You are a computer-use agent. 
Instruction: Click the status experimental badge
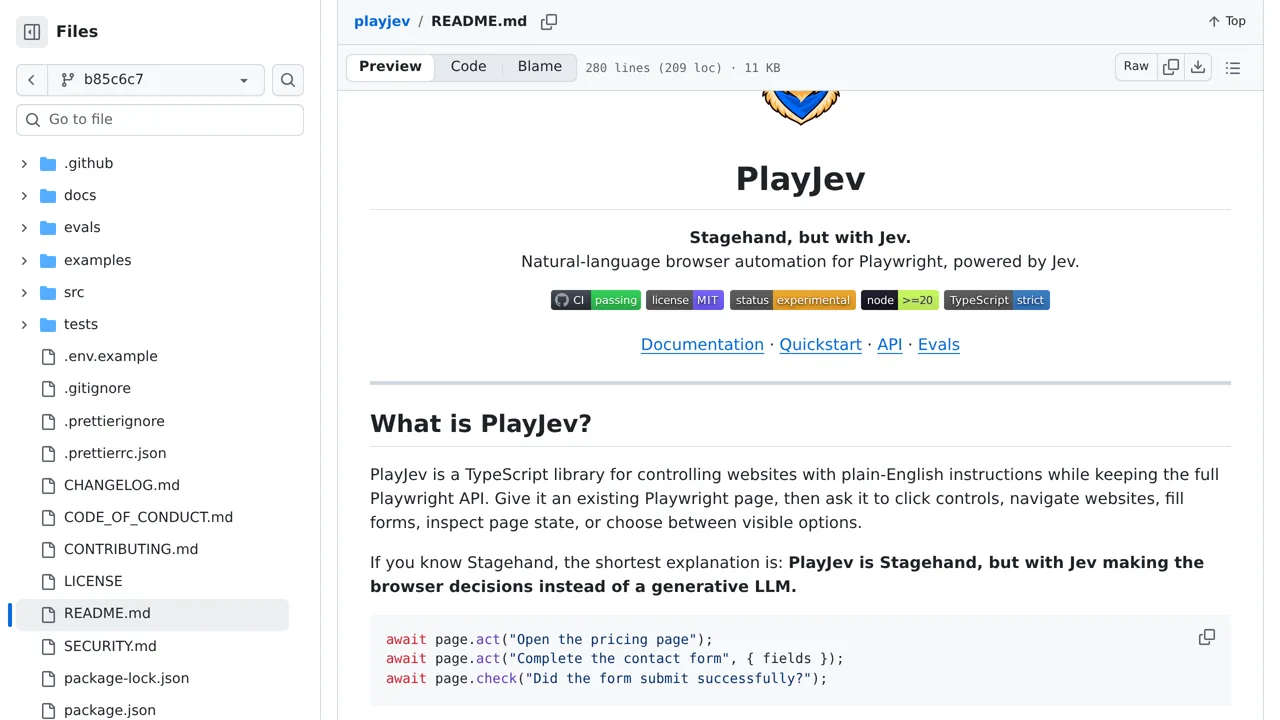point(793,300)
